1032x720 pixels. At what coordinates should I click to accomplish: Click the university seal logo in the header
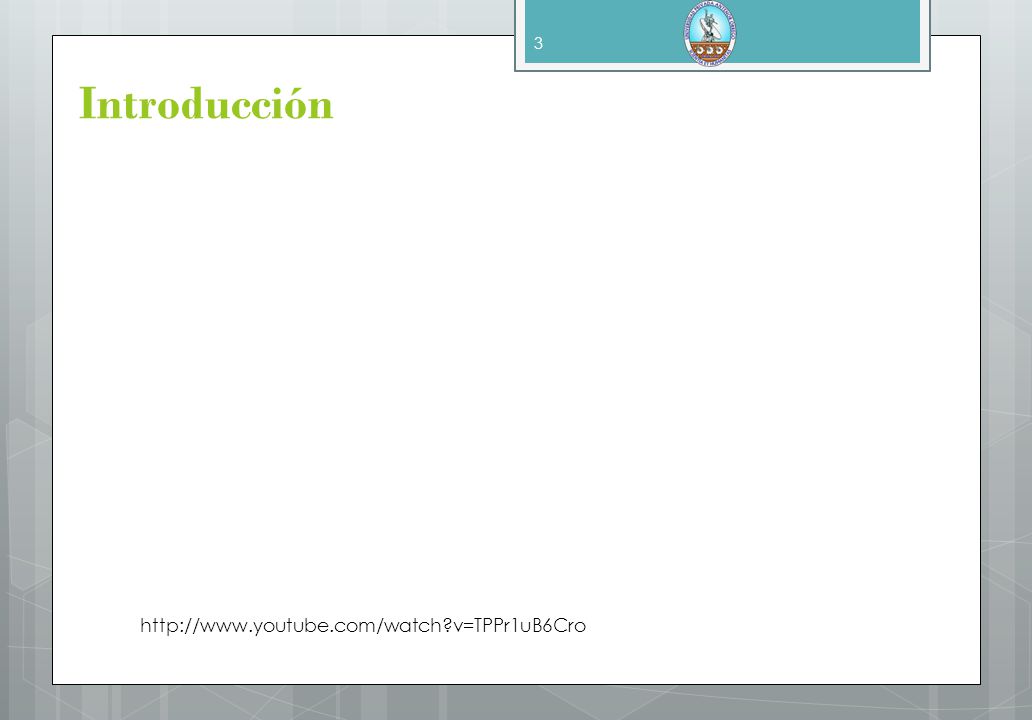click(x=710, y=33)
